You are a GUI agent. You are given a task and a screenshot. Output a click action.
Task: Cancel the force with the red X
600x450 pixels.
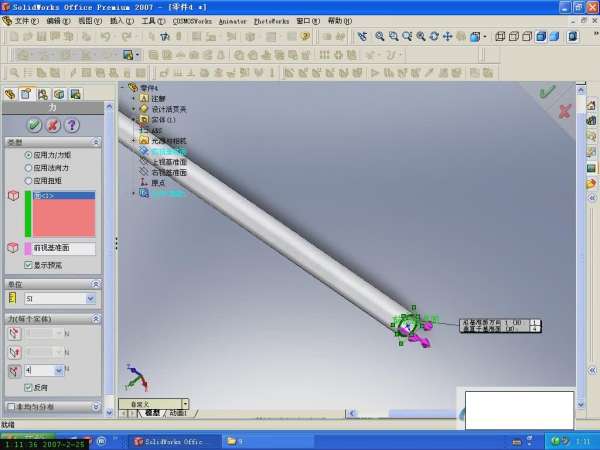point(53,125)
